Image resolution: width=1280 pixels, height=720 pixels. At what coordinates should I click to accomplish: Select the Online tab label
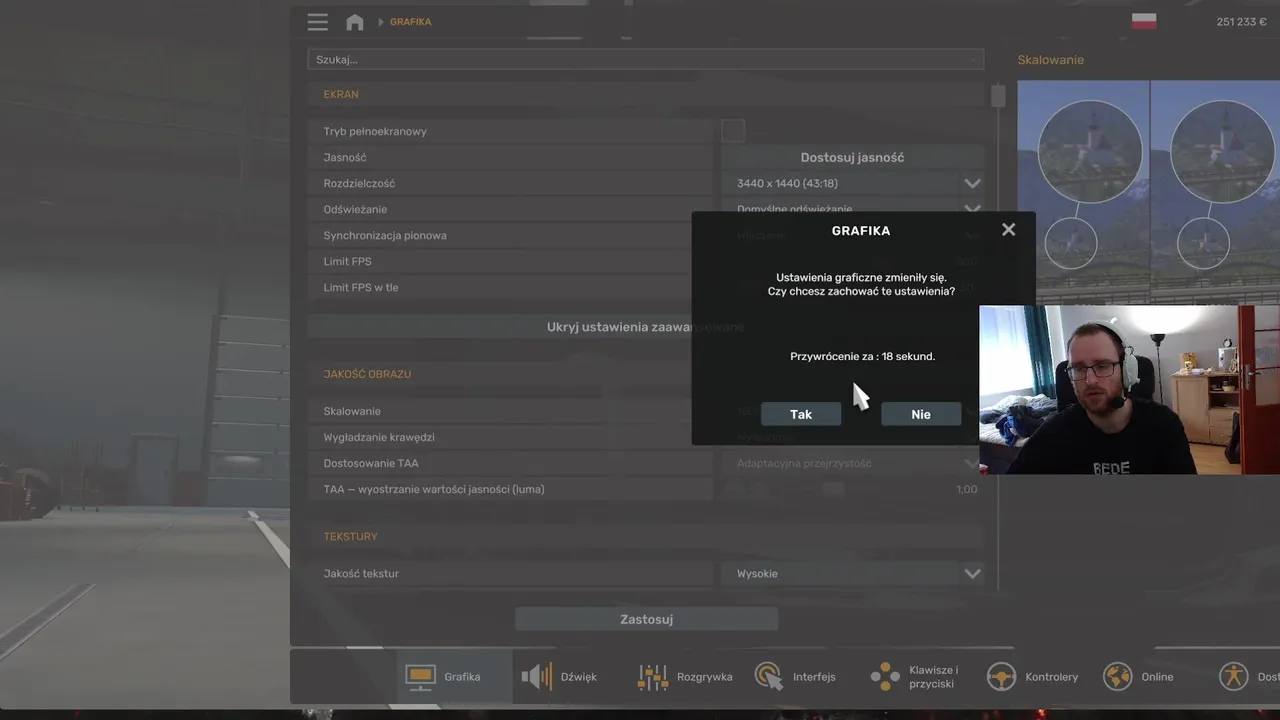(x=1157, y=677)
